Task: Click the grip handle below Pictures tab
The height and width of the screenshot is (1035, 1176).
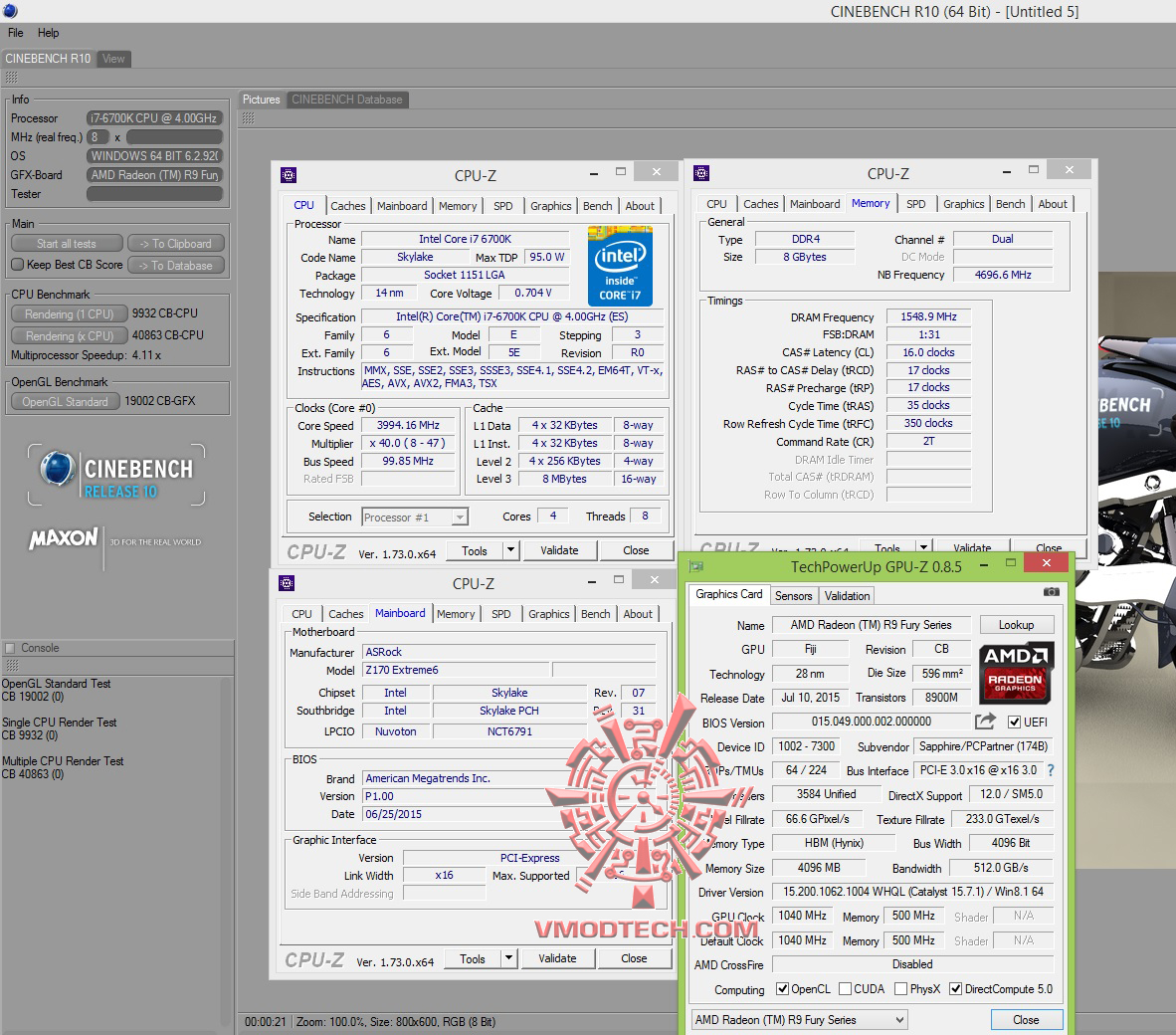Action: 249,117
